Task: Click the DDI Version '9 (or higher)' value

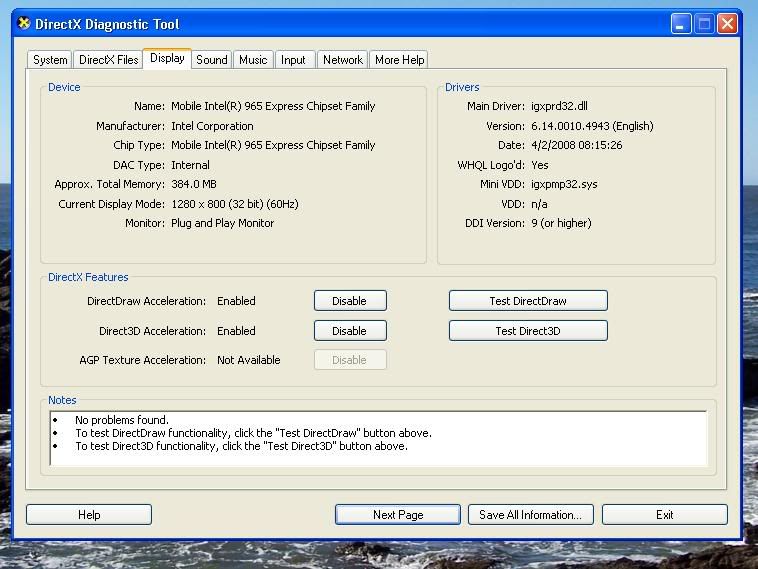Action: 561,223
